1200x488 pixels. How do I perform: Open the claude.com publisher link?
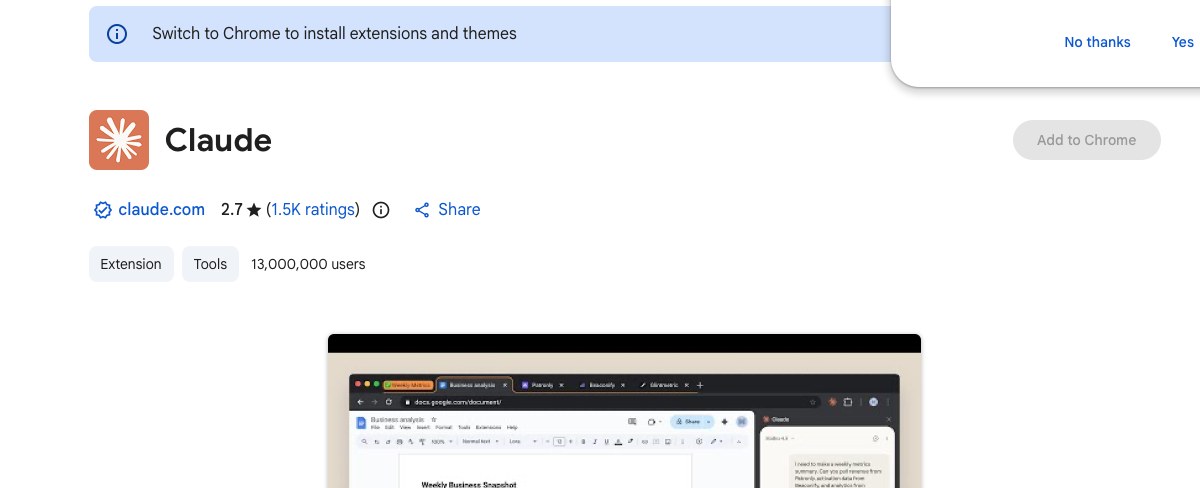tap(161, 210)
